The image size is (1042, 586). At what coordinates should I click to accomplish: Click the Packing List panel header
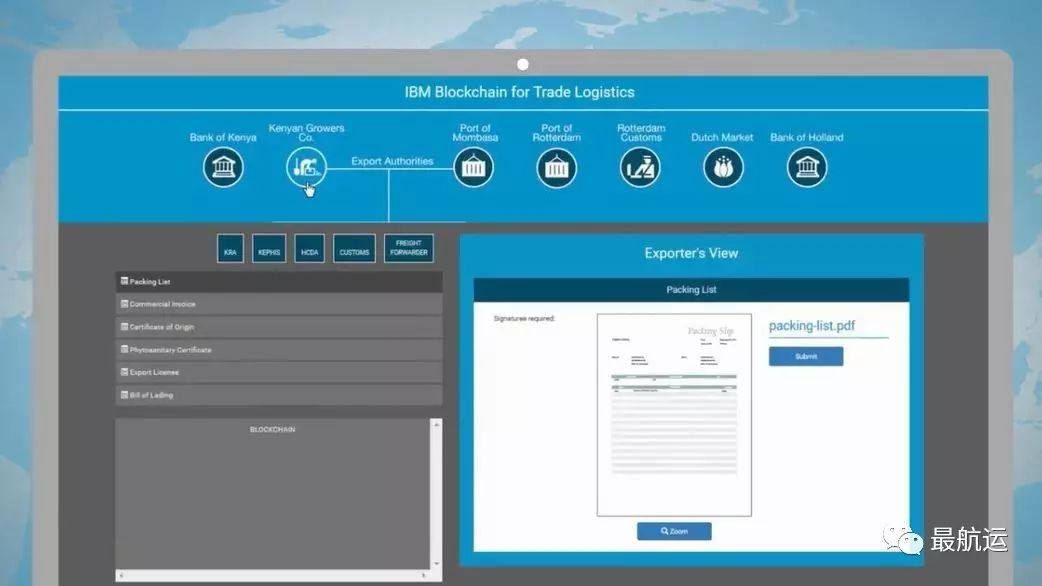click(x=691, y=290)
